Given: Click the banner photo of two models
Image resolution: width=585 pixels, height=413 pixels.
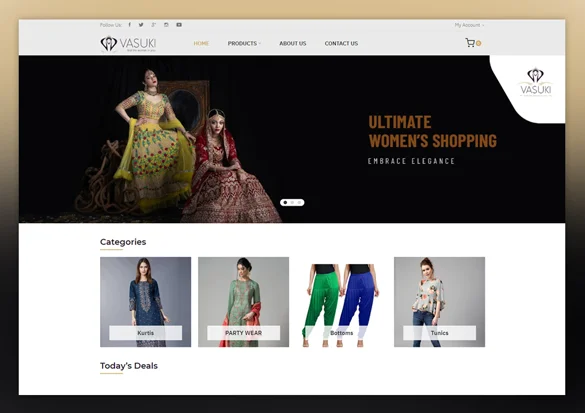Looking at the screenshot, I should pyautogui.click(x=179, y=146).
